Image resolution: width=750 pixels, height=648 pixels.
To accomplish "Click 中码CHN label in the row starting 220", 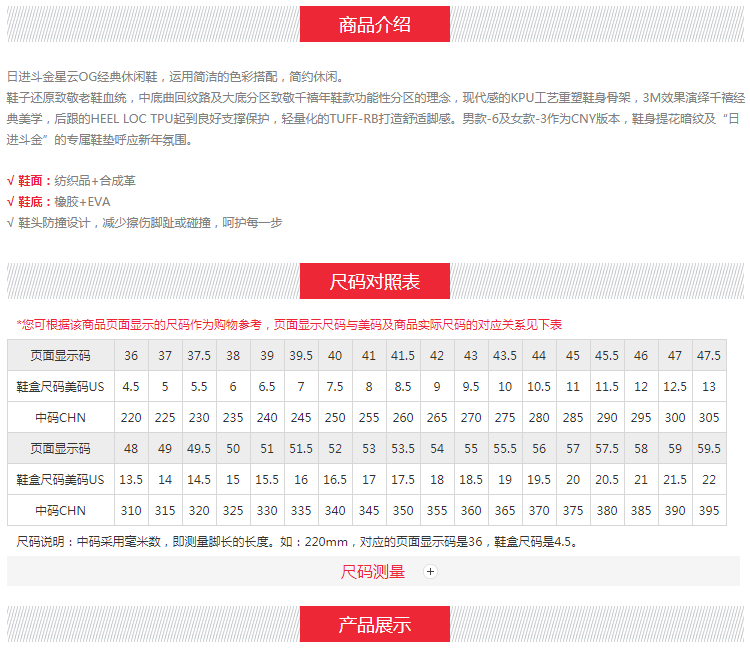I will tap(60, 417).
